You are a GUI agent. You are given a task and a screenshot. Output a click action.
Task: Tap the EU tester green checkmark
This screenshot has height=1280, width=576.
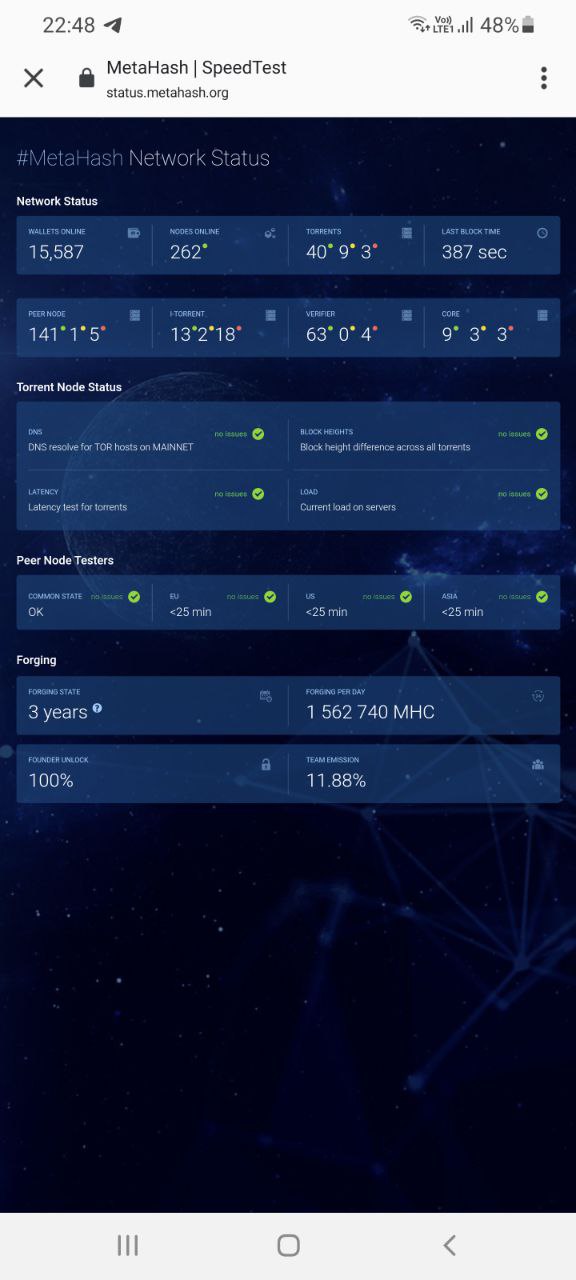[x=270, y=597]
